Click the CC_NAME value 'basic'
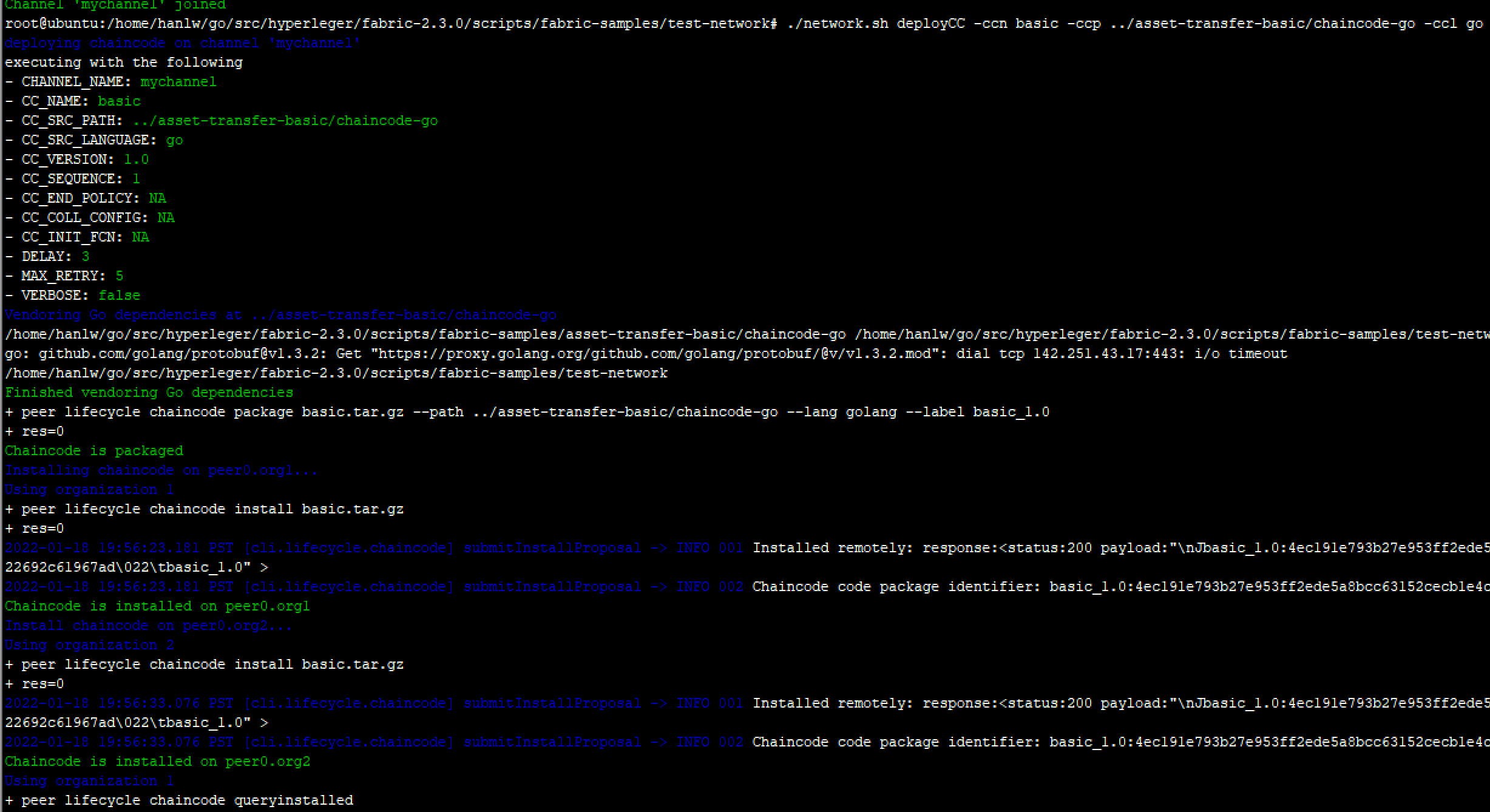The image size is (1490, 812). click(x=119, y=101)
